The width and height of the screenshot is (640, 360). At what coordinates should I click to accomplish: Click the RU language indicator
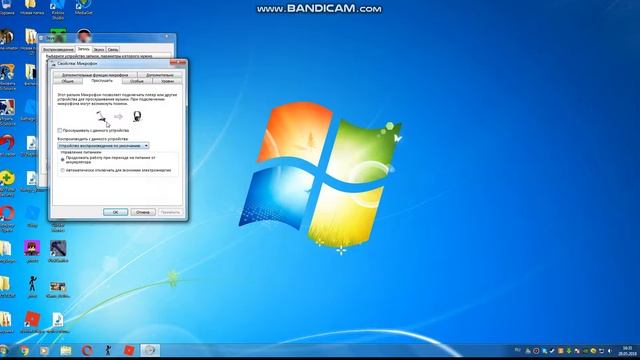click(x=518, y=350)
